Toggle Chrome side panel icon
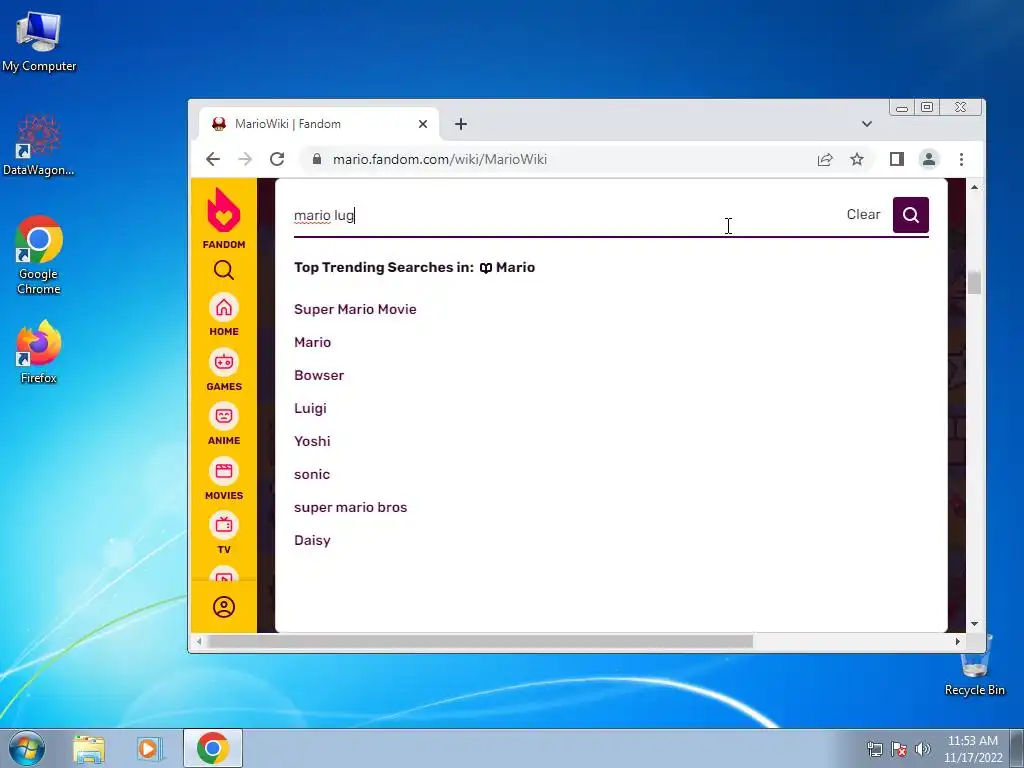 [897, 159]
